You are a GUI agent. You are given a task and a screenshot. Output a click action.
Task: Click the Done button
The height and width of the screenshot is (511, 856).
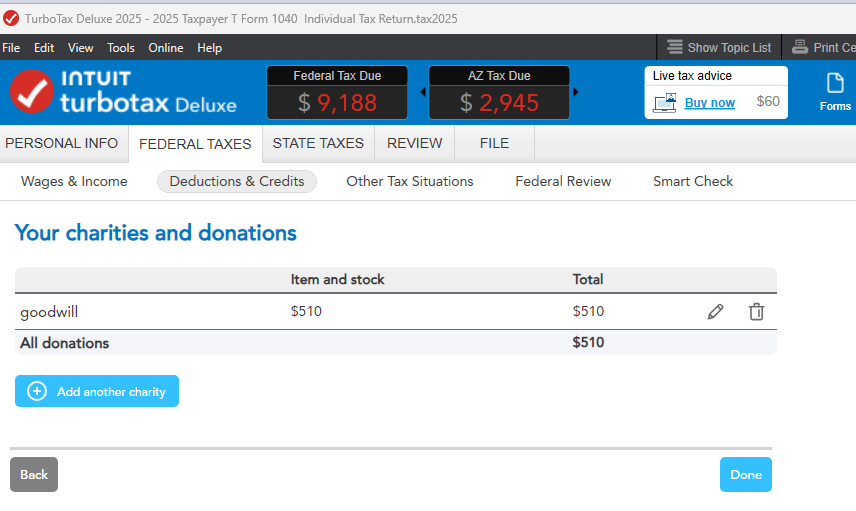[746, 475]
